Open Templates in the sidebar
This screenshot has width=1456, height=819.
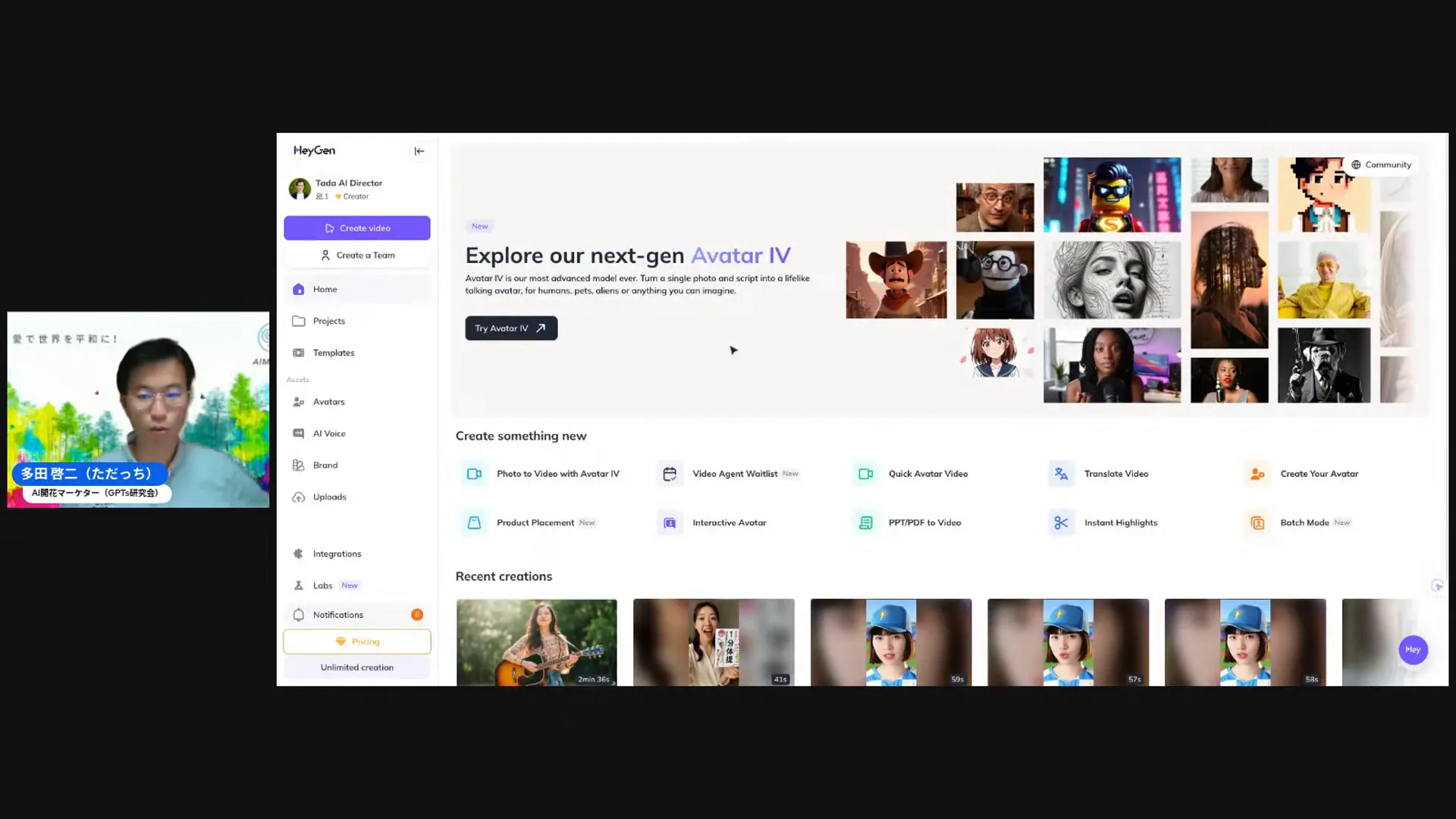(x=357, y=353)
